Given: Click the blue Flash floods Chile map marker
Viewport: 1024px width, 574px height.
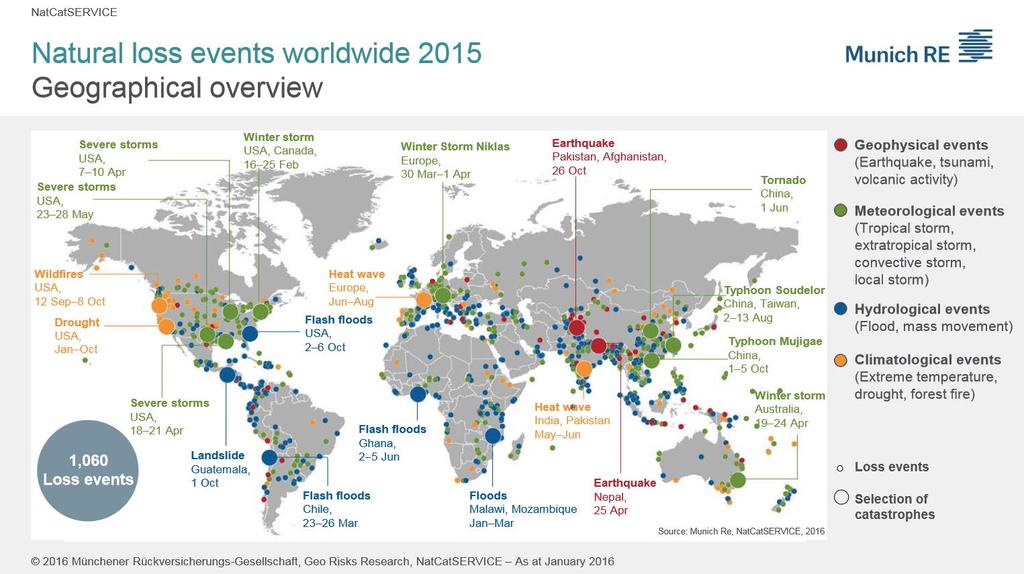Looking at the screenshot, I should tap(269, 457).
